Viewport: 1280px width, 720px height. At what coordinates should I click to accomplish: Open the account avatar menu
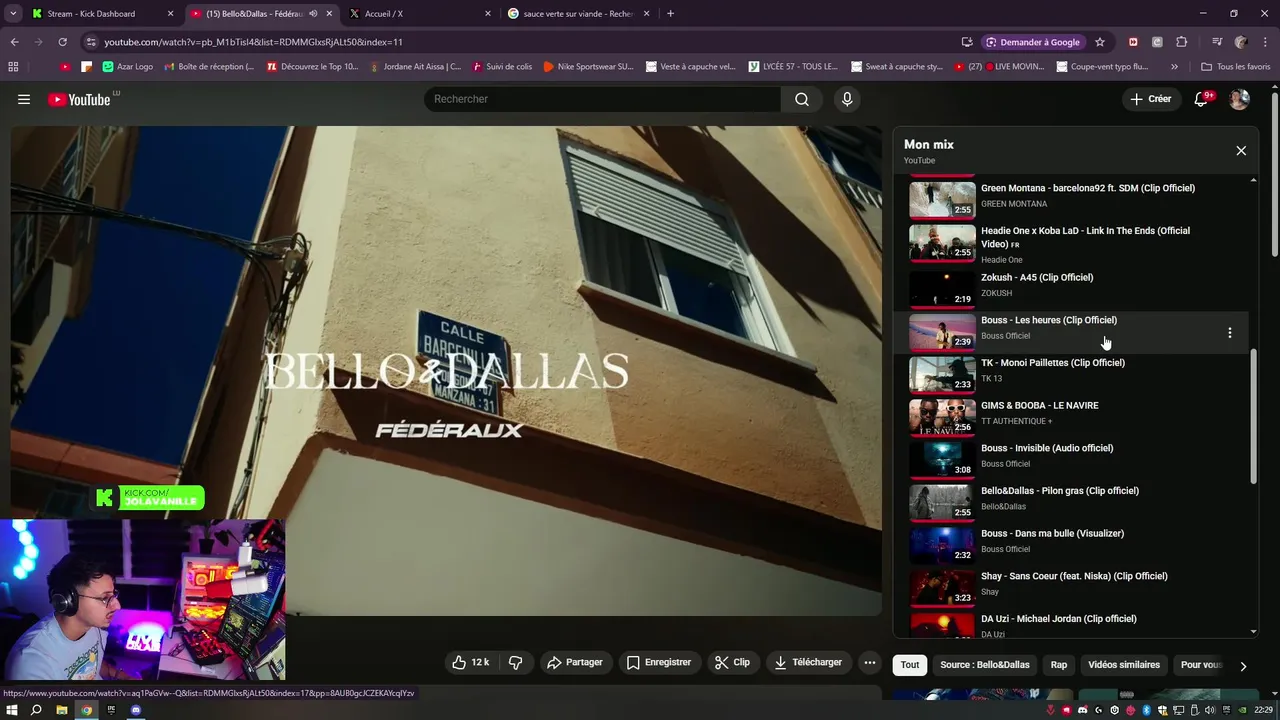pyautogui.click(x=1239, y=99)
